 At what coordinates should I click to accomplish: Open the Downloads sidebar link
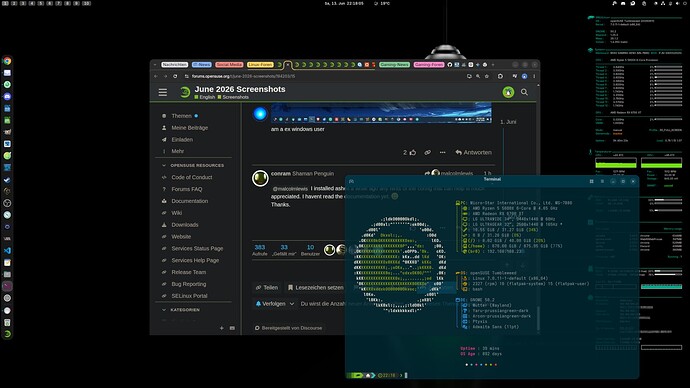click(x=185, y=225)
